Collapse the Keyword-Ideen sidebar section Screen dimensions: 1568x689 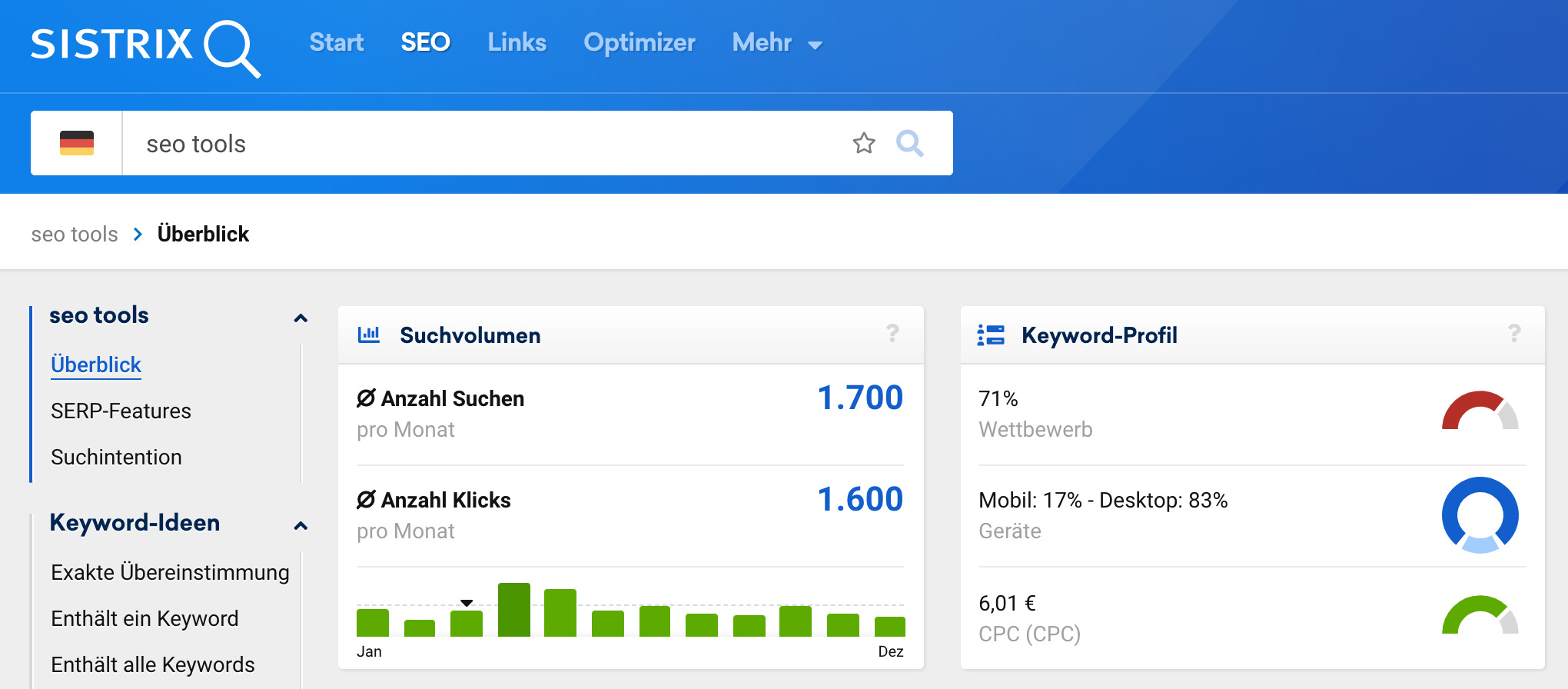301,525
